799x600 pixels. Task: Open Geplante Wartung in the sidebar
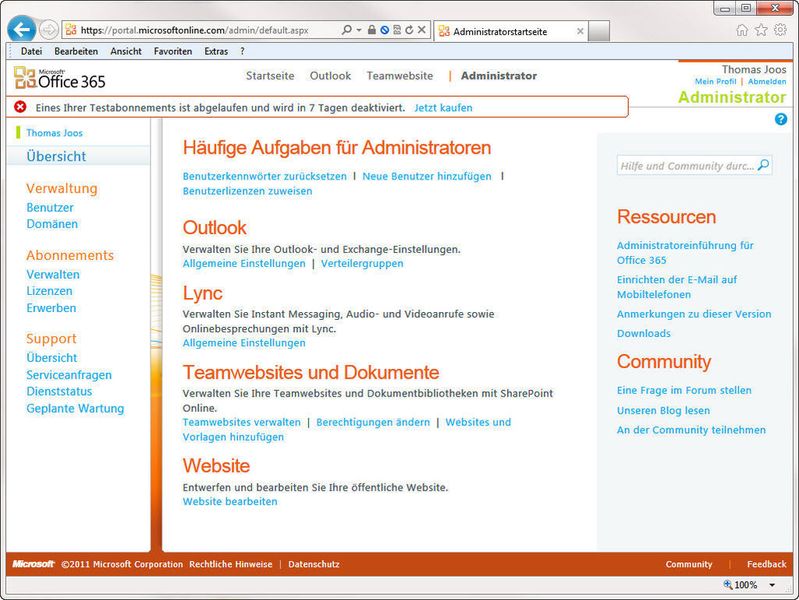[75, 408]
